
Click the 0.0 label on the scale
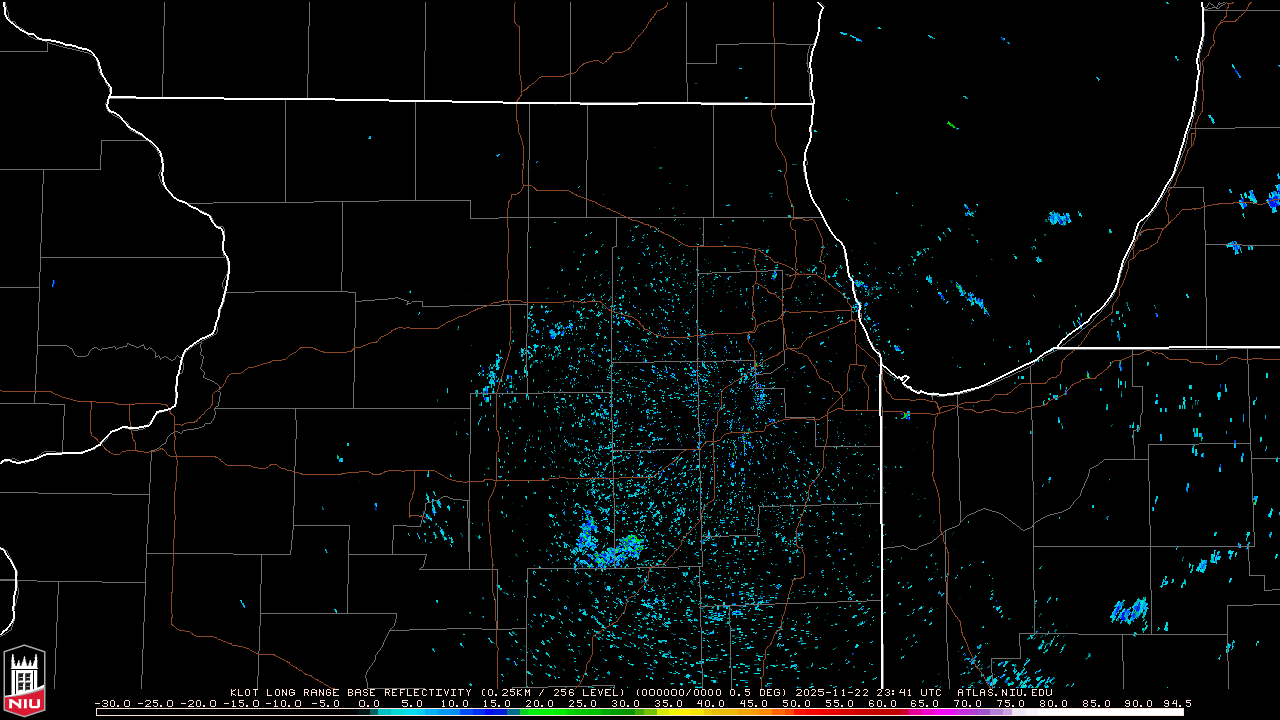point(369,704)
